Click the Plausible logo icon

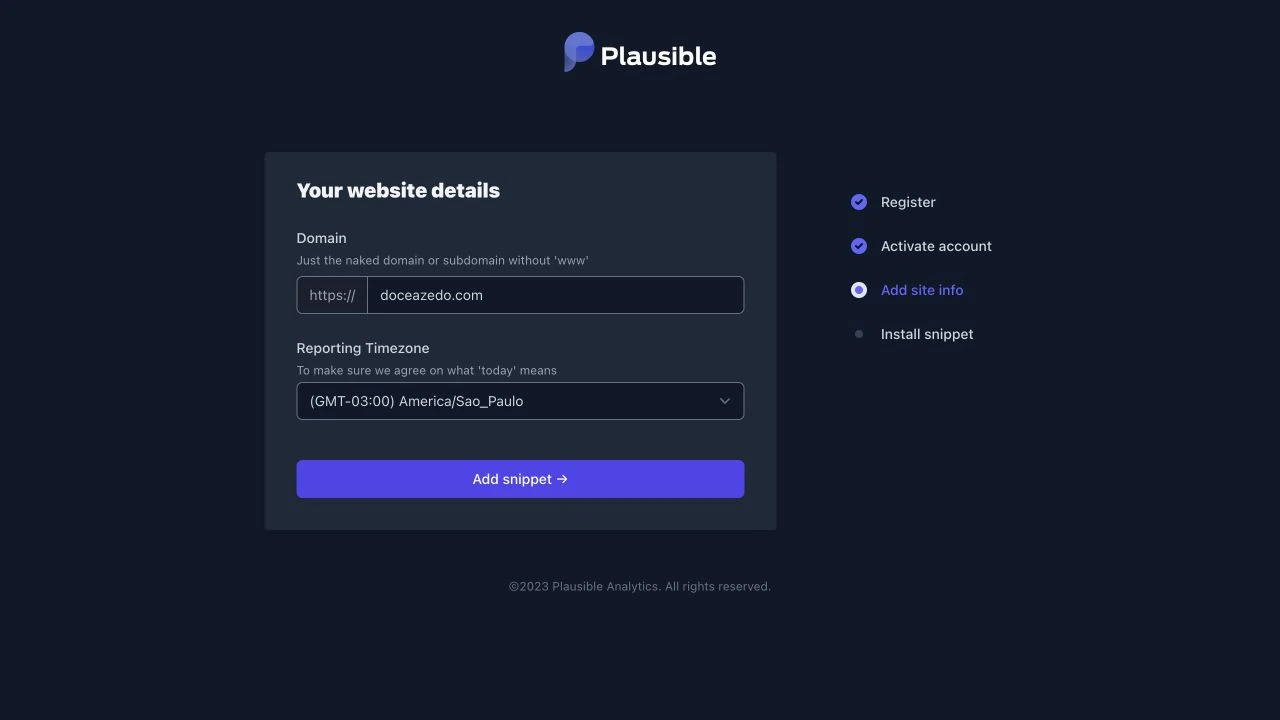pos(579,52)
